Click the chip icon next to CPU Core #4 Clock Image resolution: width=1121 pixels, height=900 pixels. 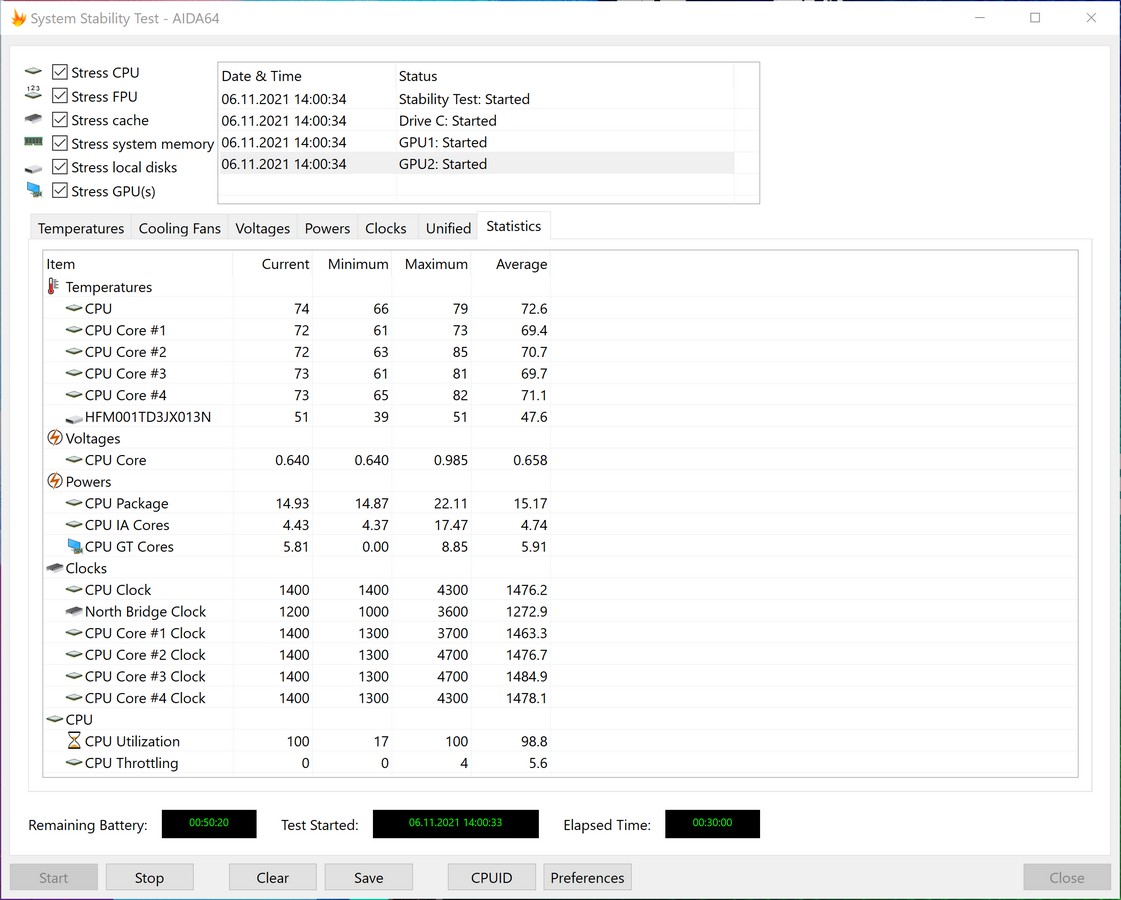click(x=74, y=697)
